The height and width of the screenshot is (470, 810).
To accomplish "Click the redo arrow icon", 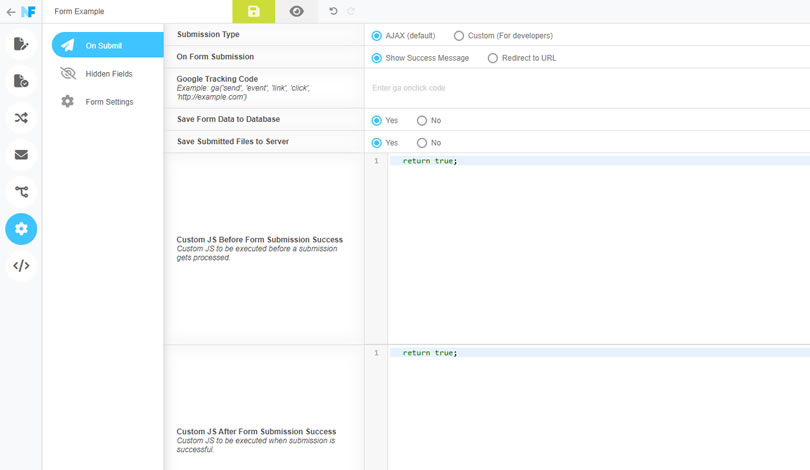I will (351, 11).
